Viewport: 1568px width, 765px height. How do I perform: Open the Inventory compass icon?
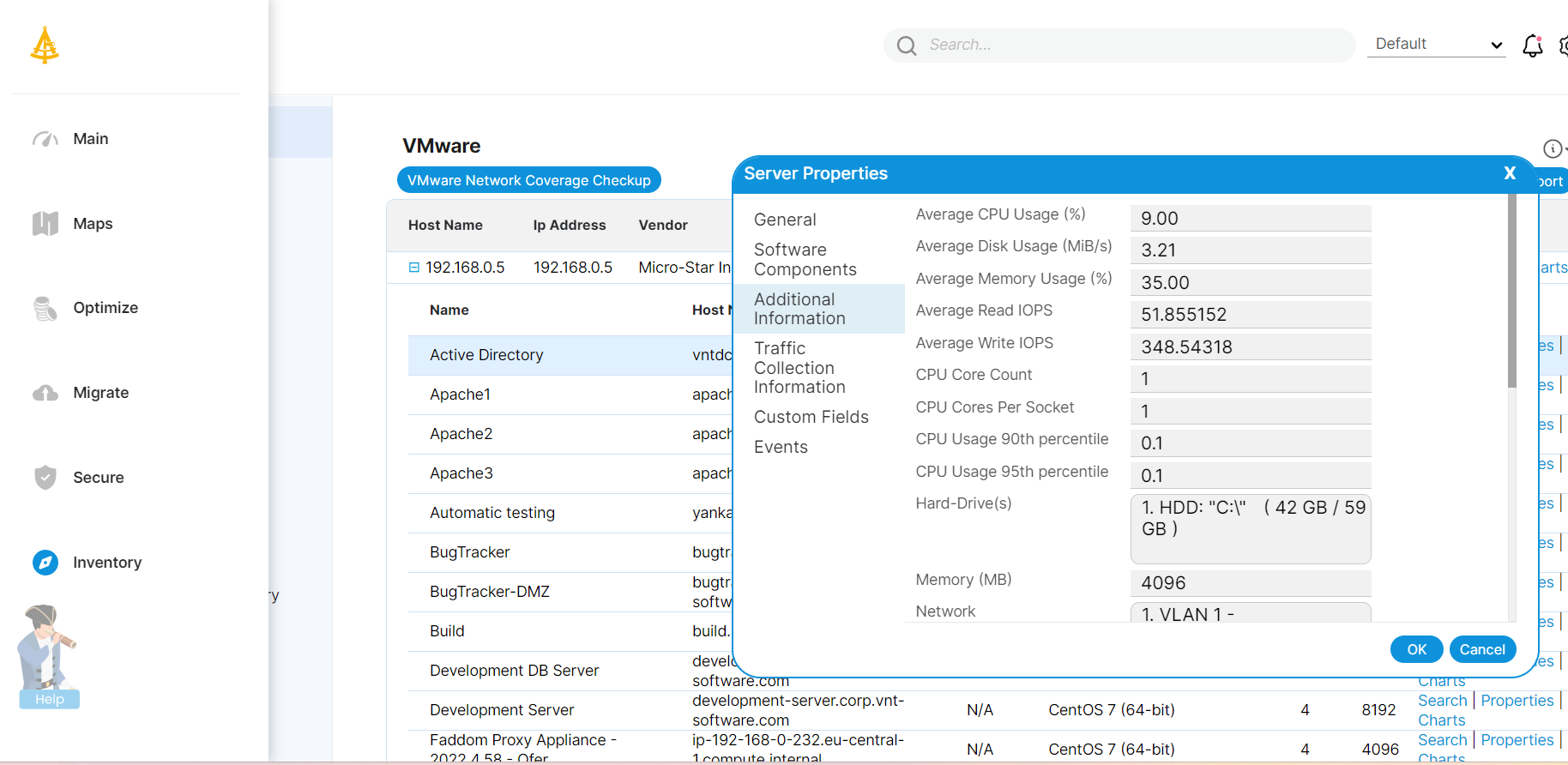[45, 563]
